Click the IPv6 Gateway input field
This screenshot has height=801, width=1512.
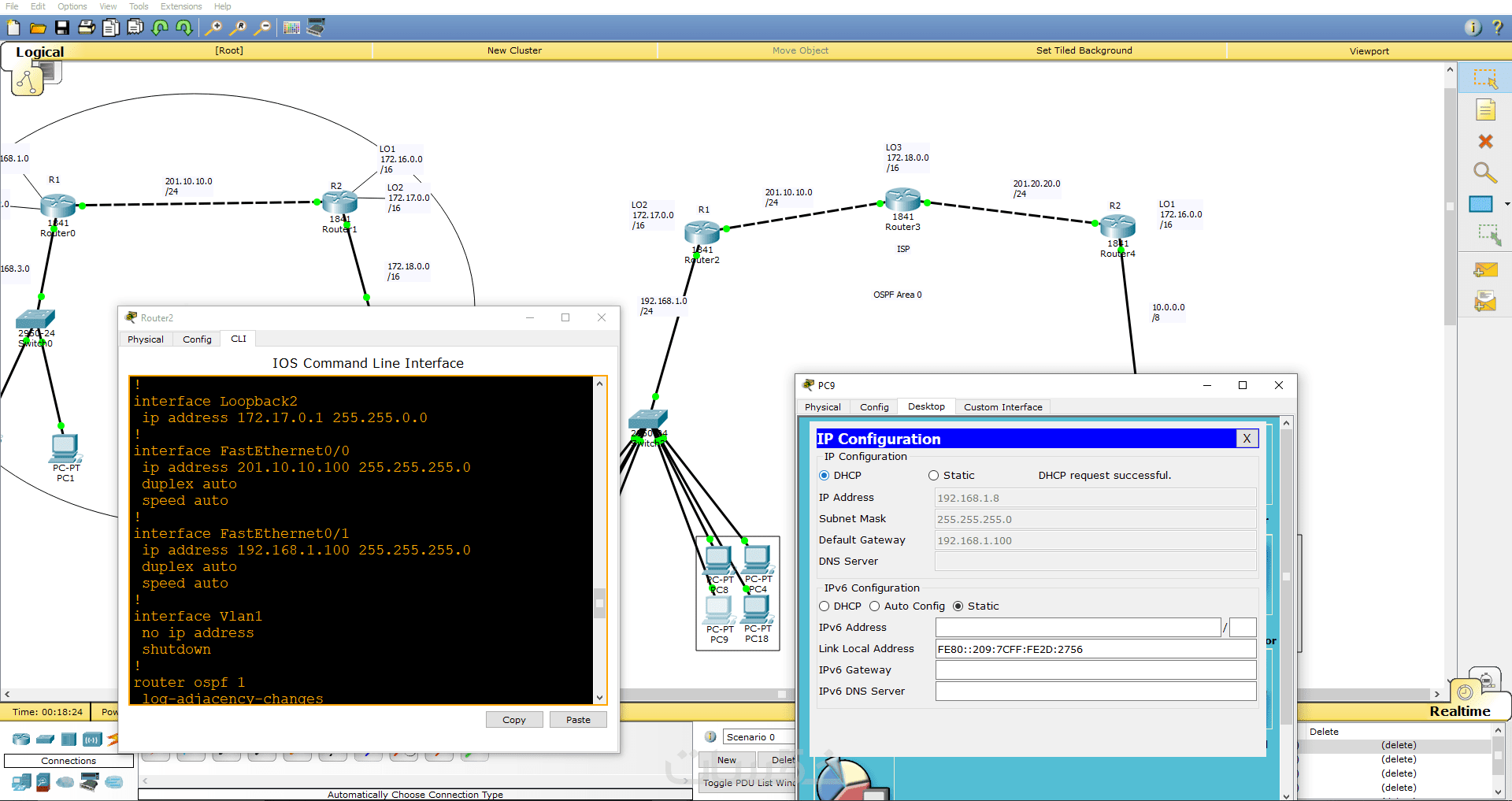(1095, 670)
